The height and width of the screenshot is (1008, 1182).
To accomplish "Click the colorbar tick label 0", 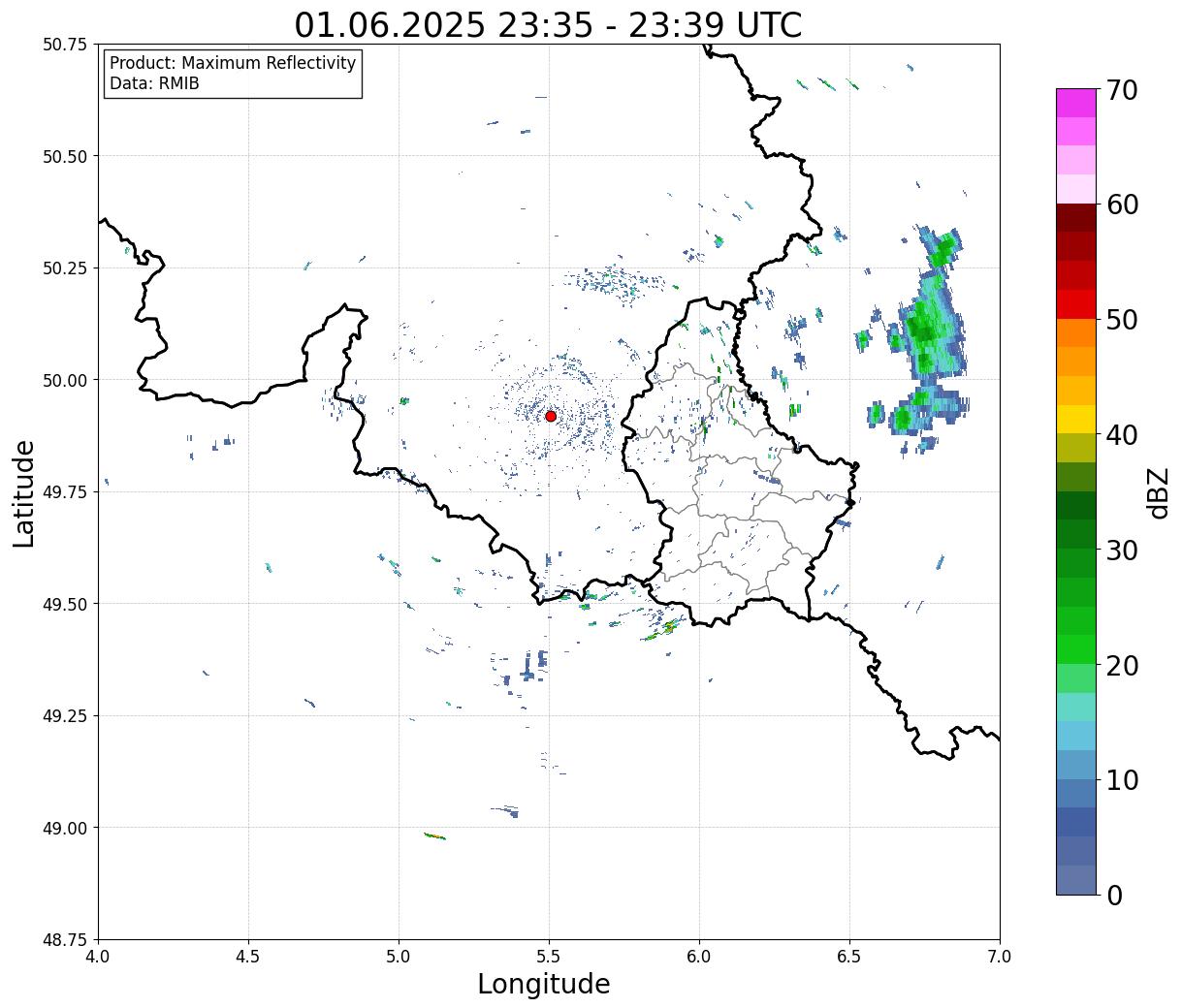I will tap(1113, 896).
